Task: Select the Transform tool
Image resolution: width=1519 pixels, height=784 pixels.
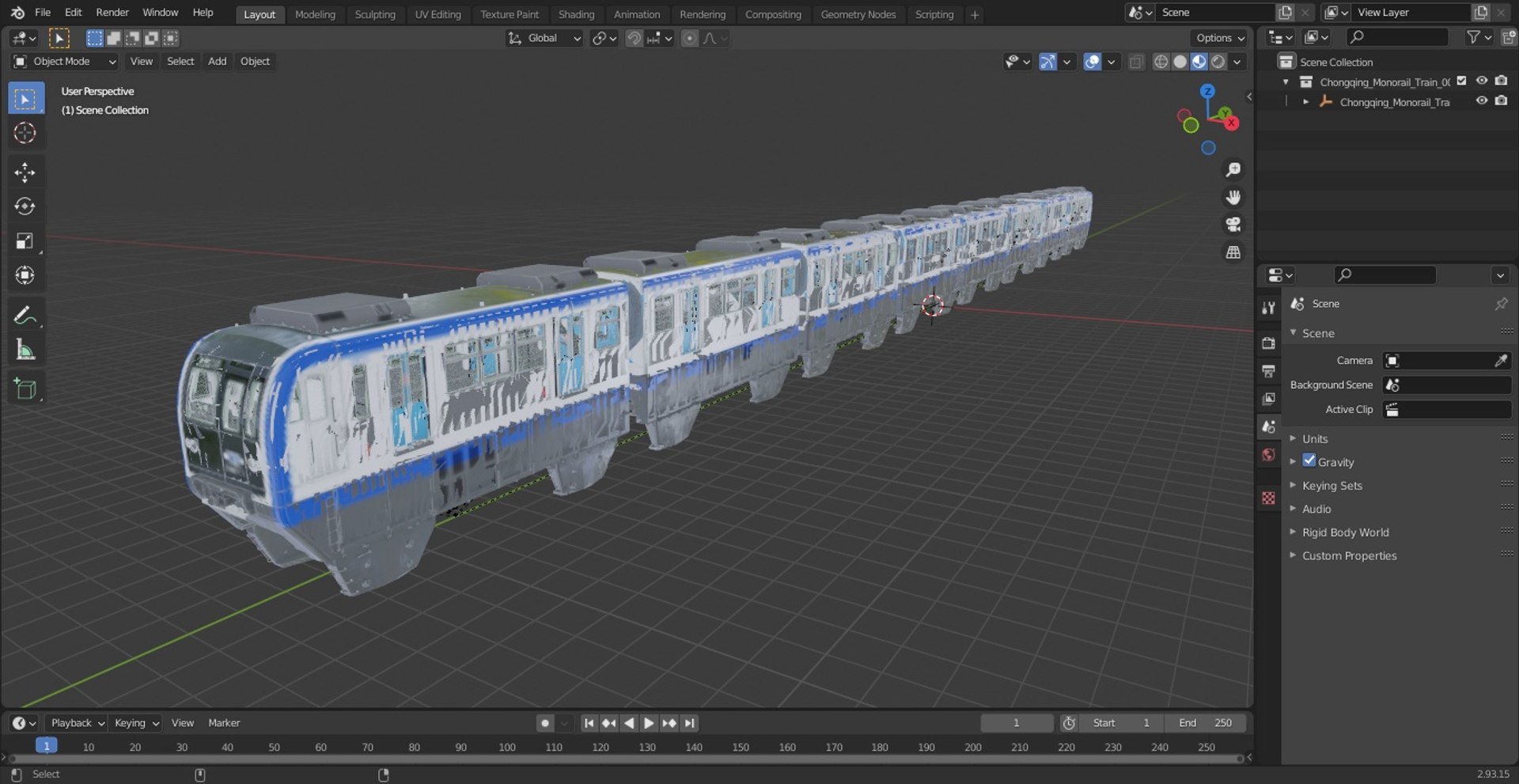Action: point(25,275)
